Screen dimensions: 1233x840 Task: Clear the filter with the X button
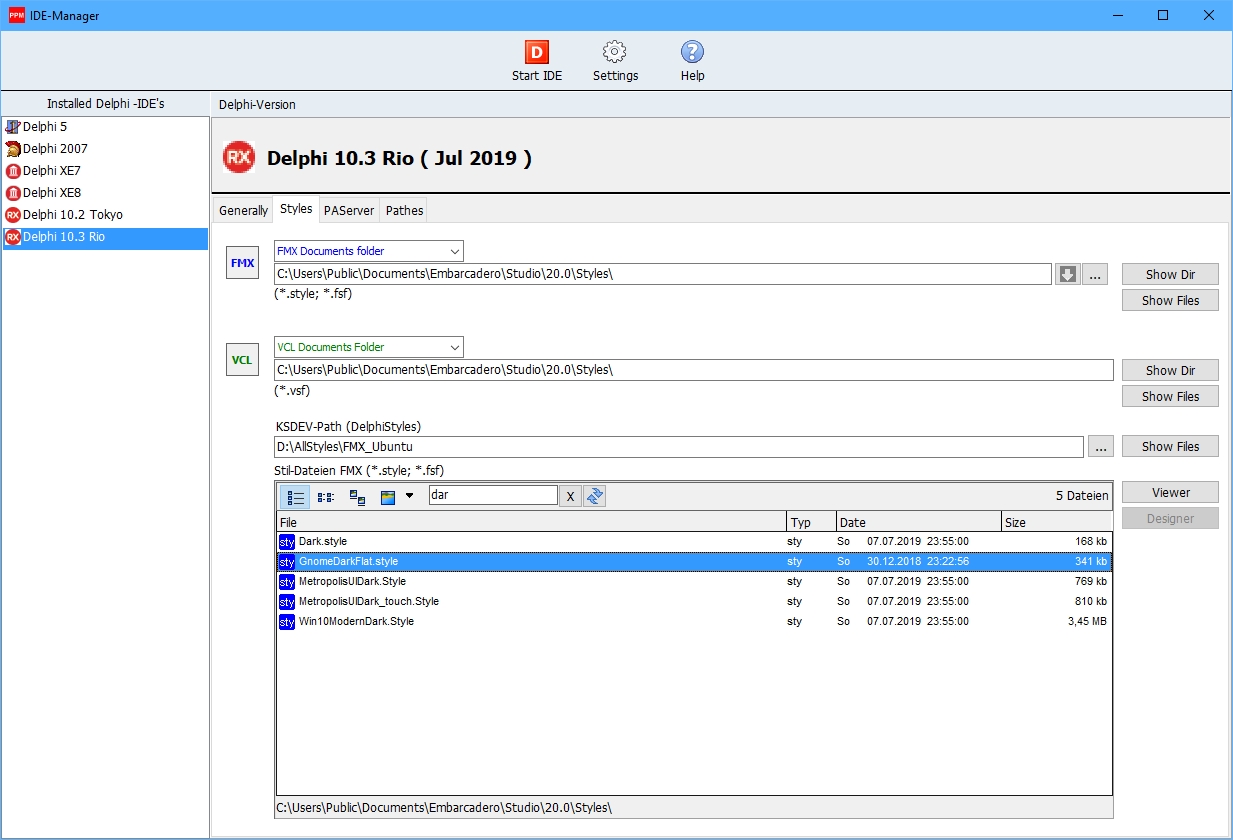tap(570, 496)
